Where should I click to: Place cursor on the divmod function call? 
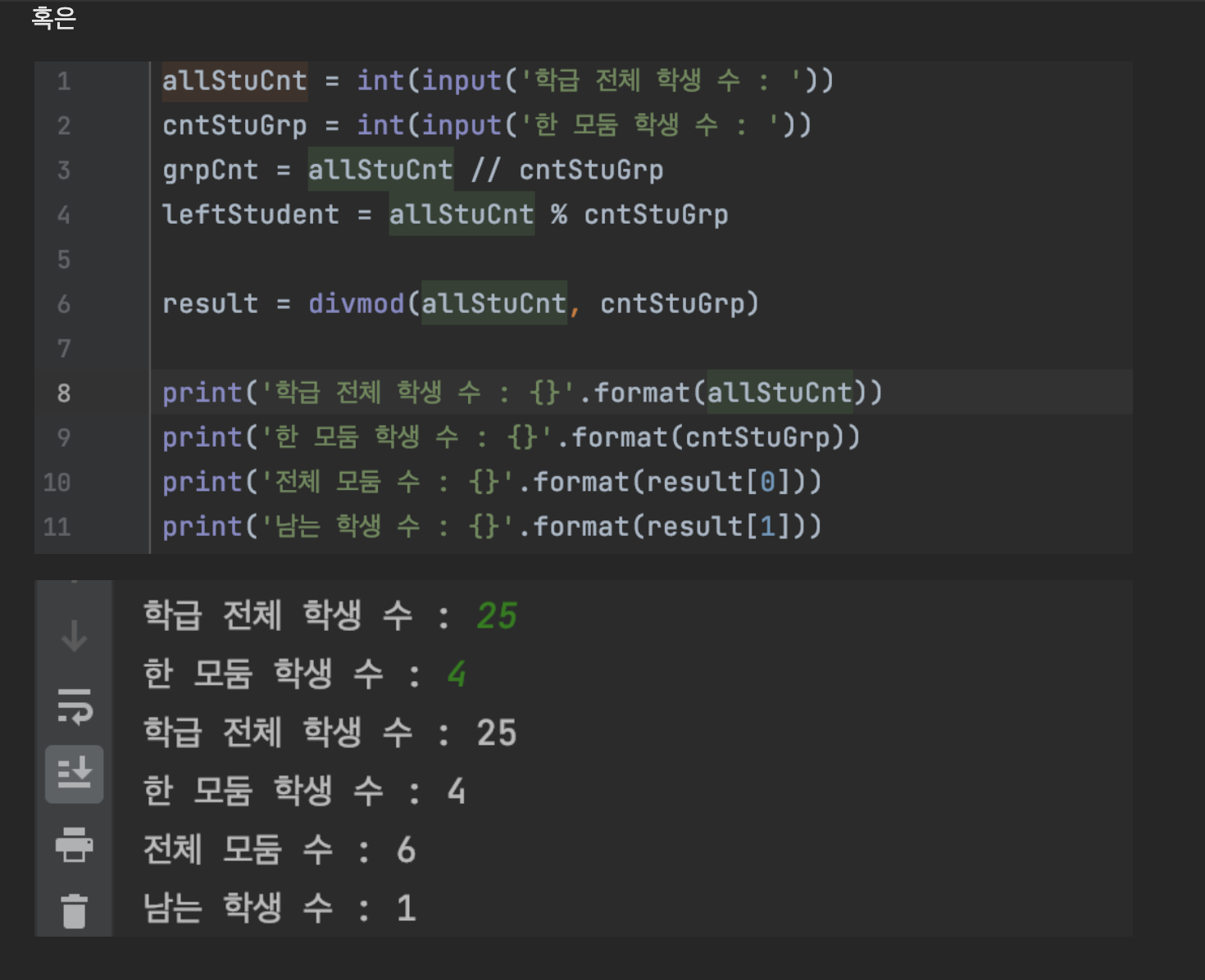coord(356,303)
